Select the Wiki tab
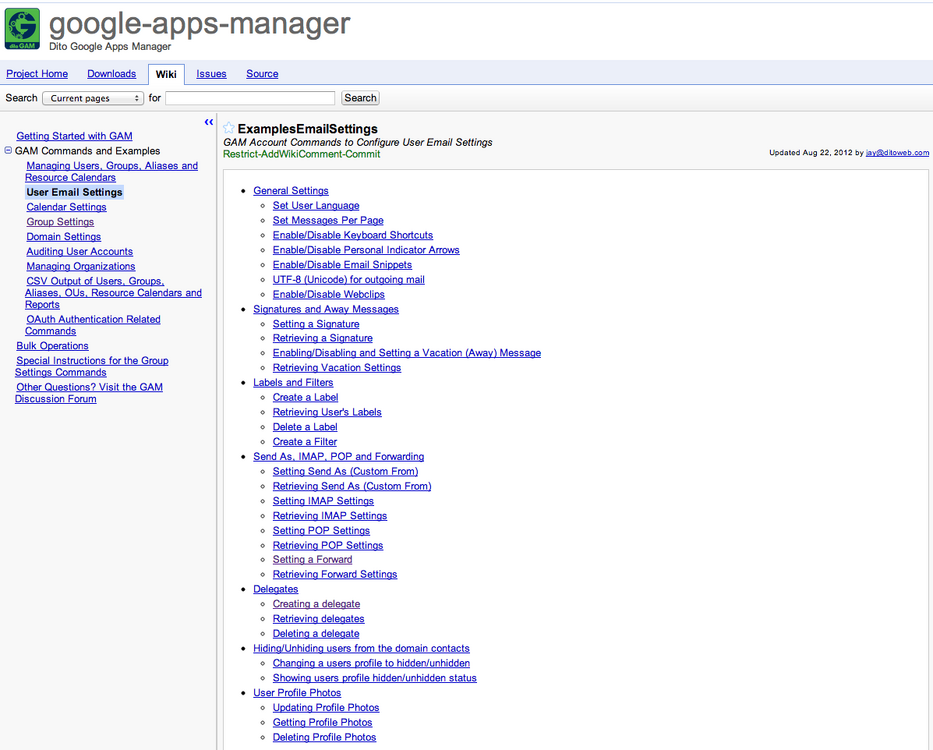The image size is (933, 750). [x=166, y=74]
